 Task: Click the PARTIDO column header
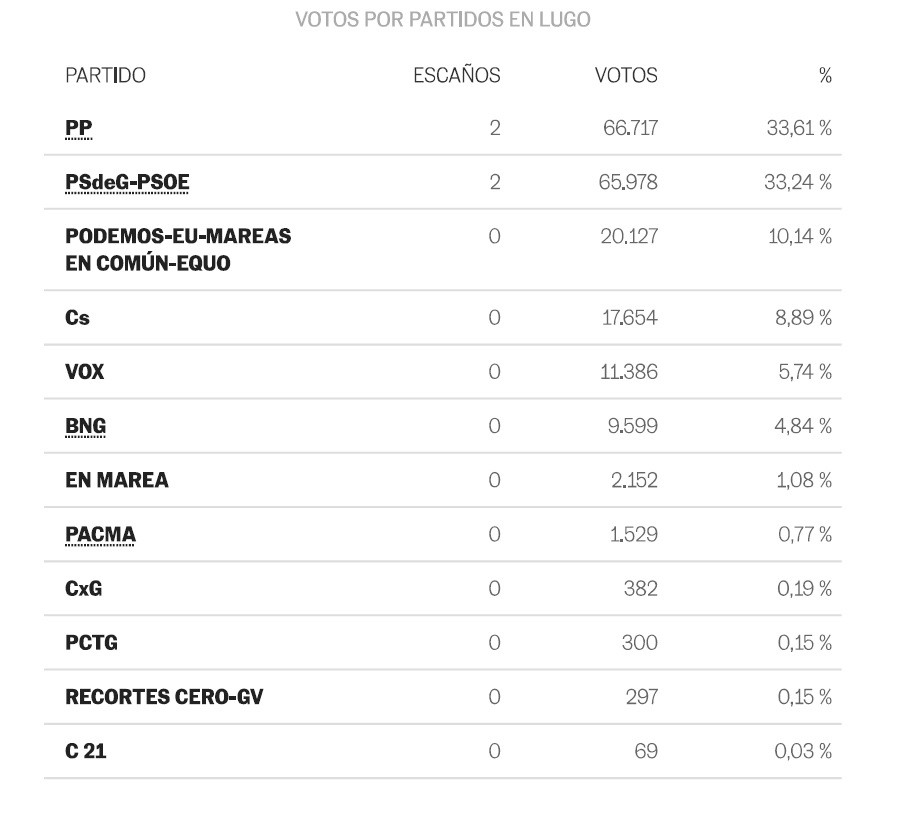105,76
